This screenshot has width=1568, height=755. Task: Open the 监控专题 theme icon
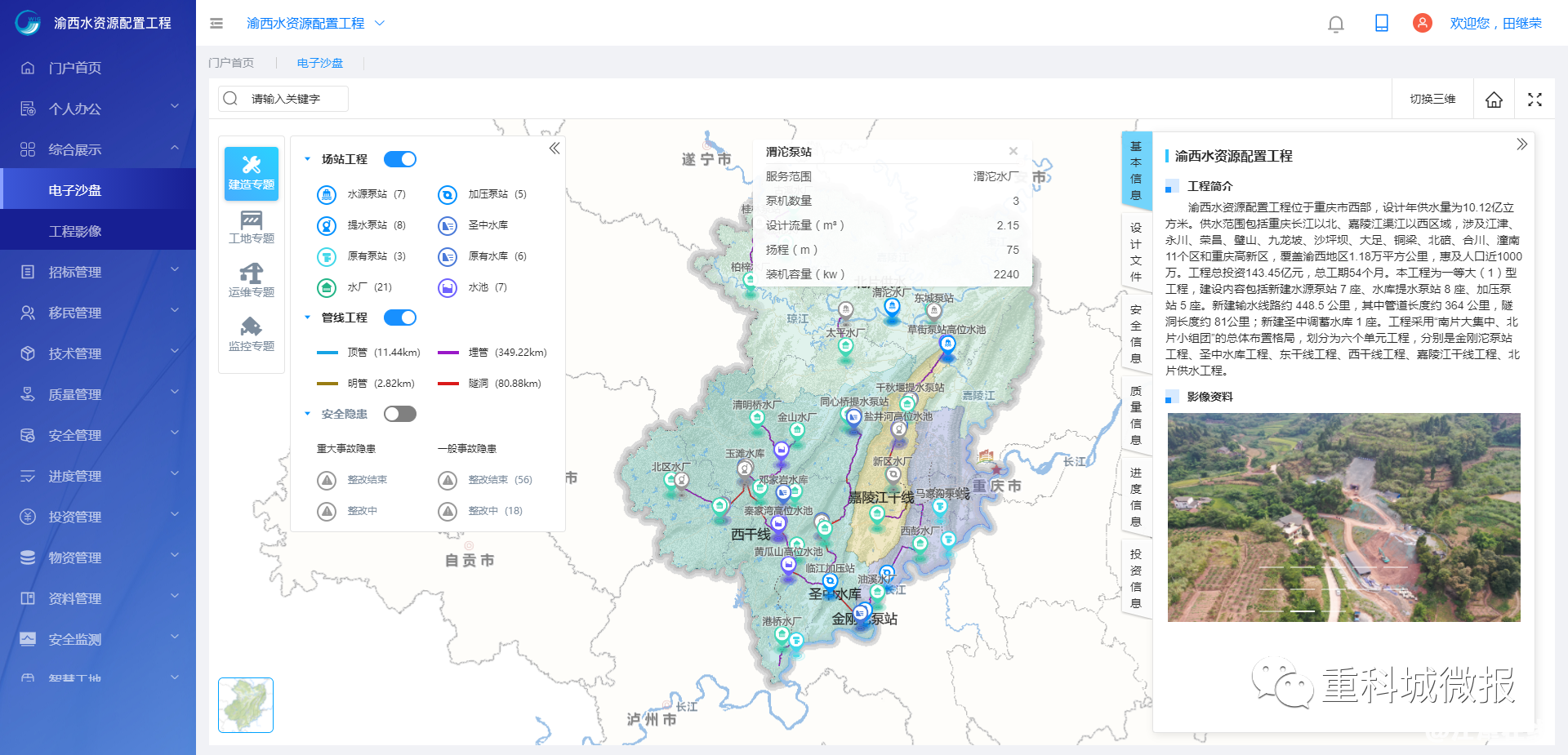[x=252, y=335]
